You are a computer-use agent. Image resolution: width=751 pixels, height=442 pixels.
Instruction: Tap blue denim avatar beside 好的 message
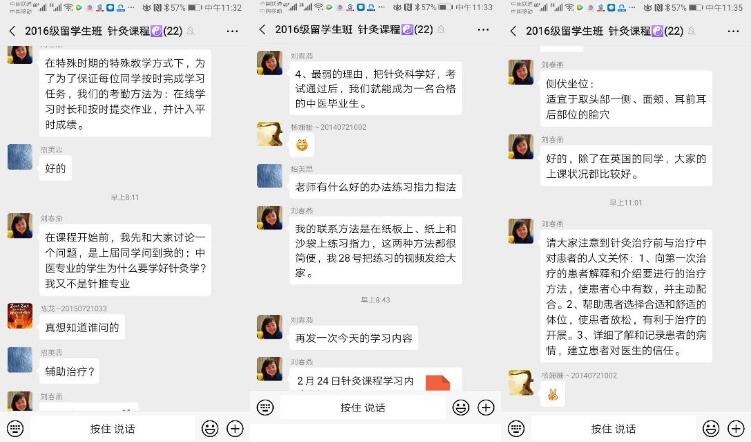coord(20,157)
